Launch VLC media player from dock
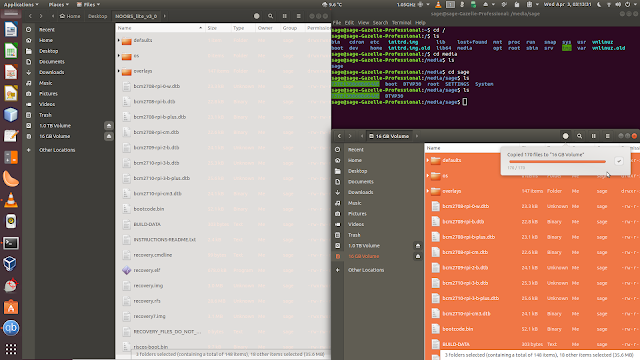 click(11, 200)
